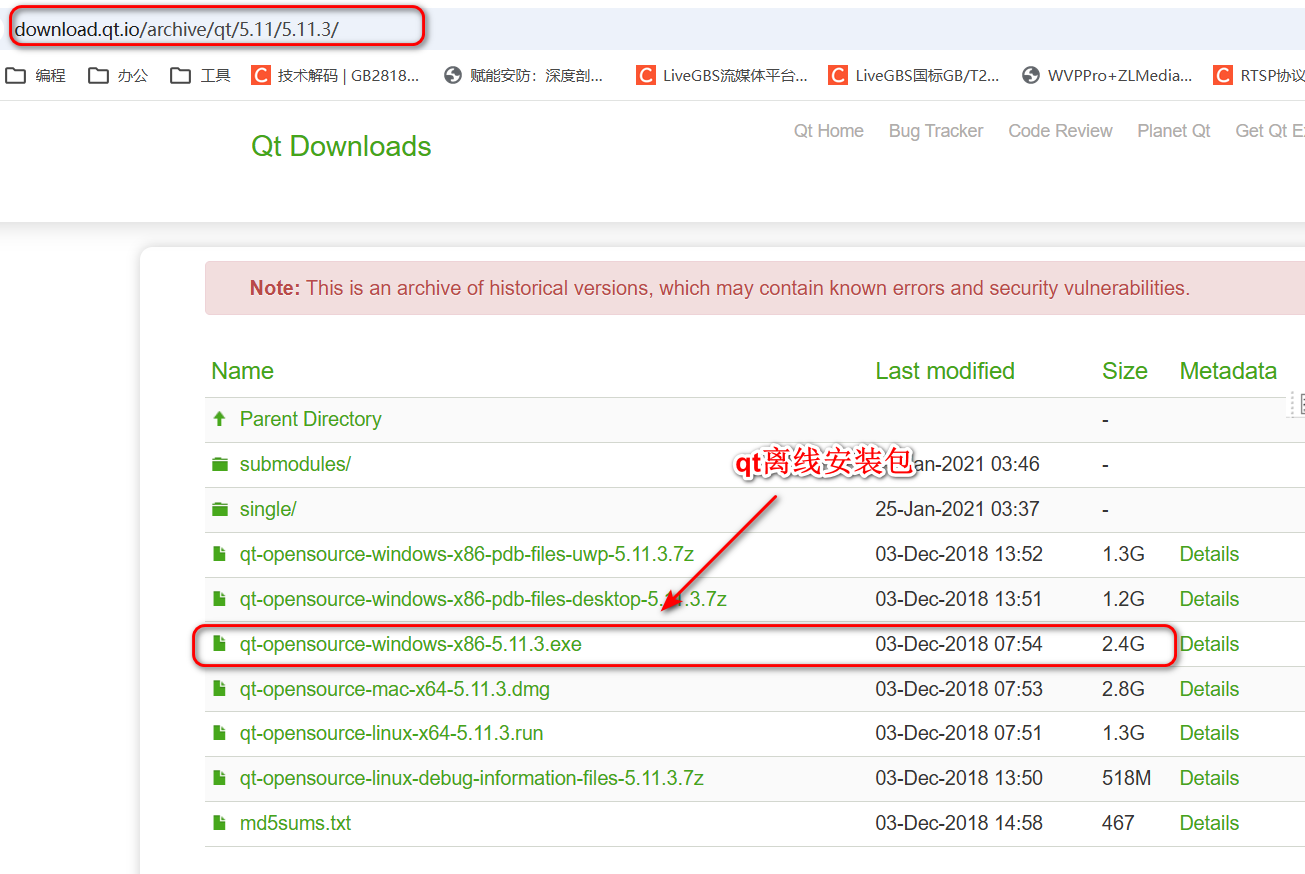Viewport: 1305px width, 874px height.
Task: Click file icon beside pdb-files-uwp 7z
Action: [x=220, y=554]
